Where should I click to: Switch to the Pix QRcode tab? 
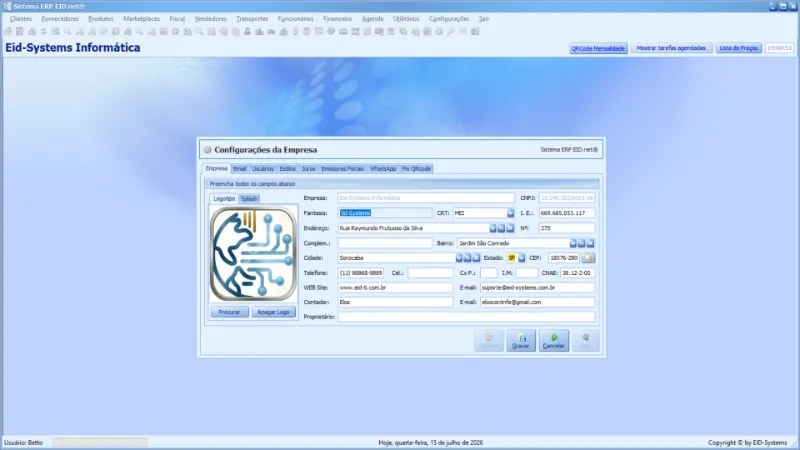click(x=416, y=169)
